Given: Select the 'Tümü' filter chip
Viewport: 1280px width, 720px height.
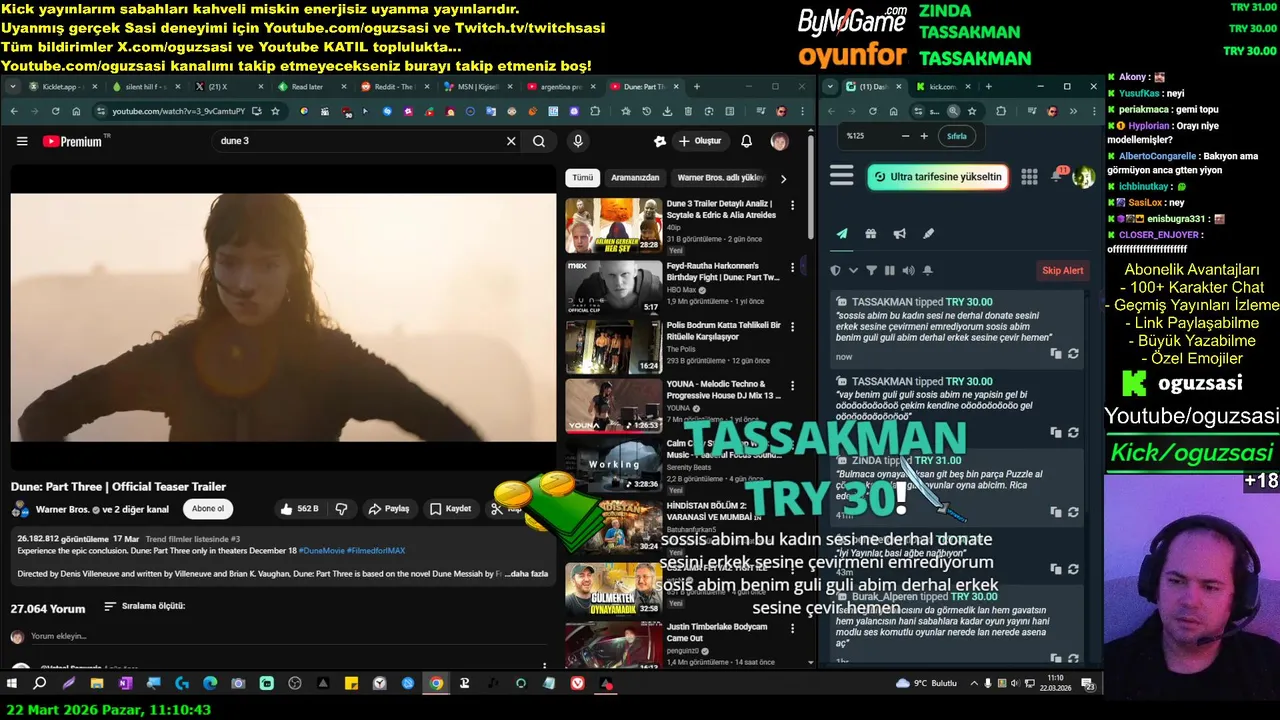Looking at the screenshot, I should (583, 178).
